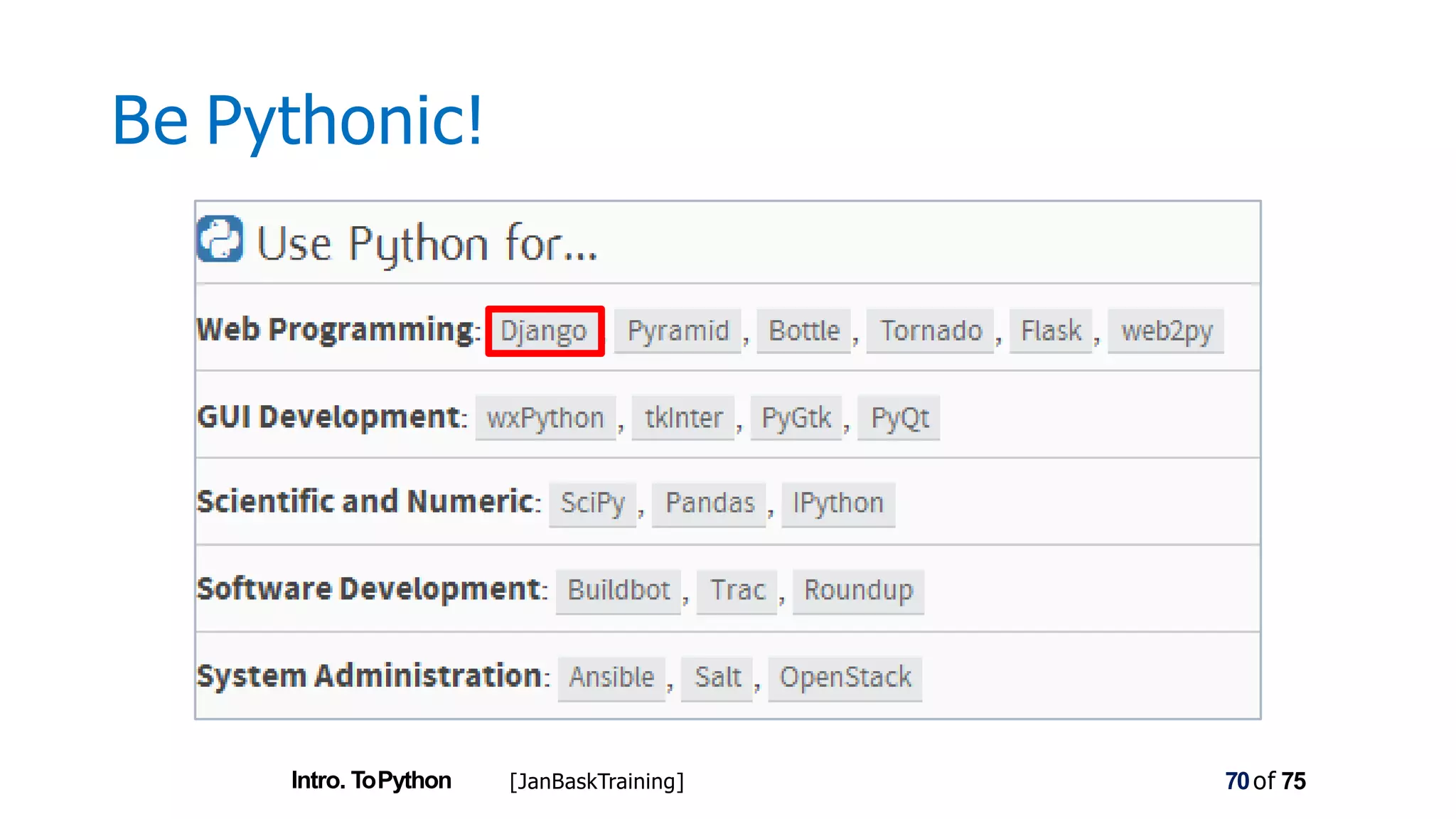Click the Python logo icon
The image size is (1456, 819).
pyautogui.click(x=220, y=239)
